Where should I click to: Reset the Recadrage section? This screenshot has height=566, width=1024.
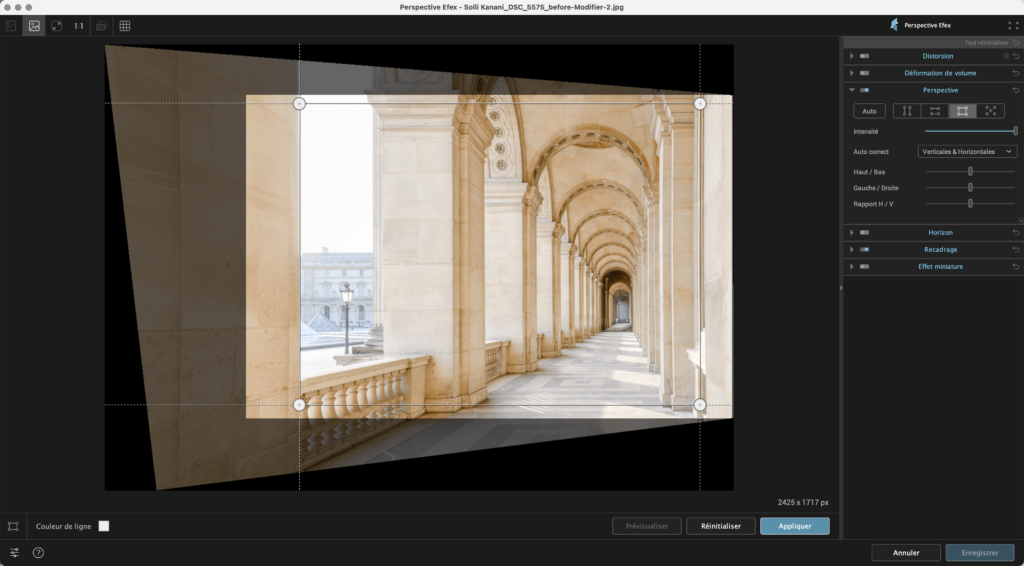[1016, 249]
